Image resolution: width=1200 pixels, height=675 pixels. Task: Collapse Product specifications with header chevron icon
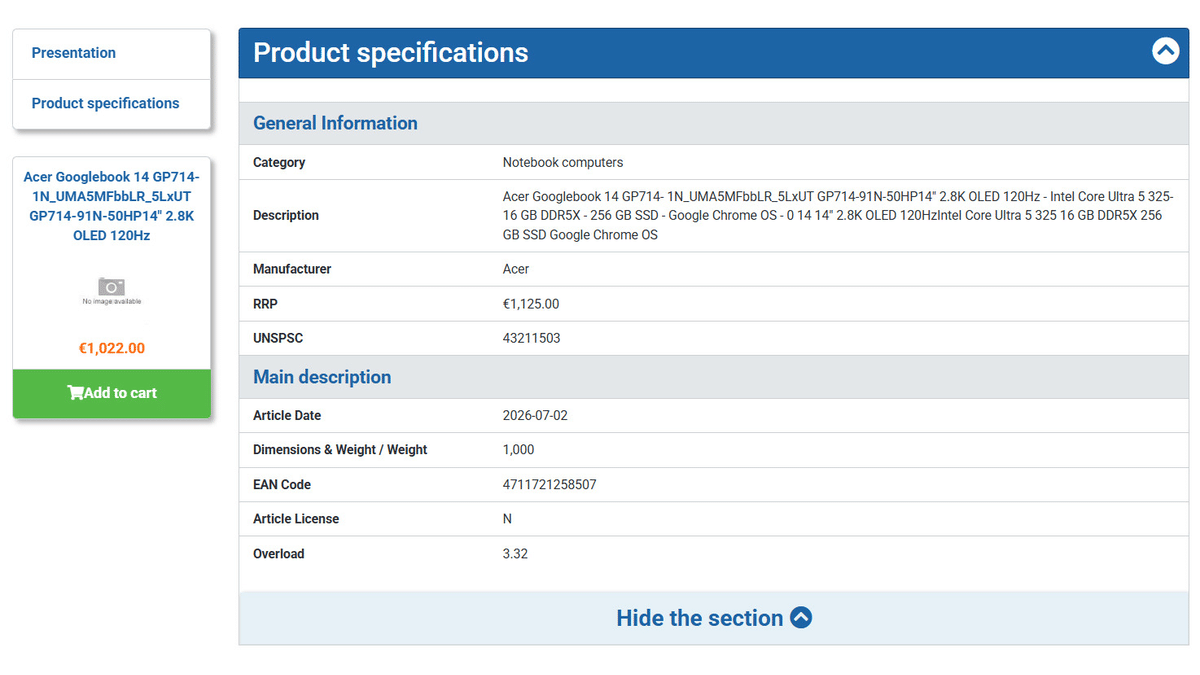point(1165,51)
